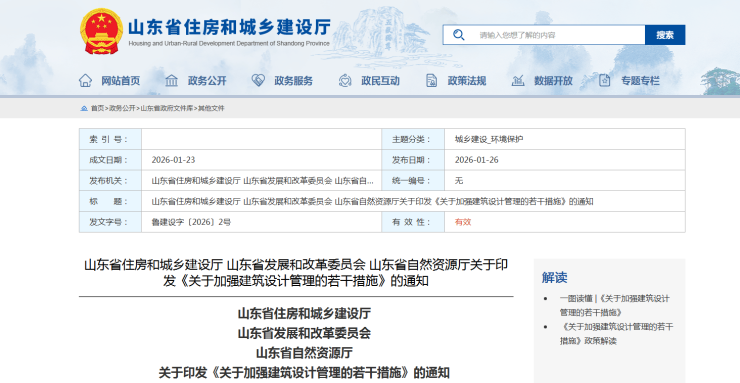Screen dimensions: 740x383
Task: Click the national emblem logo
Action: (x=101, y=31)
